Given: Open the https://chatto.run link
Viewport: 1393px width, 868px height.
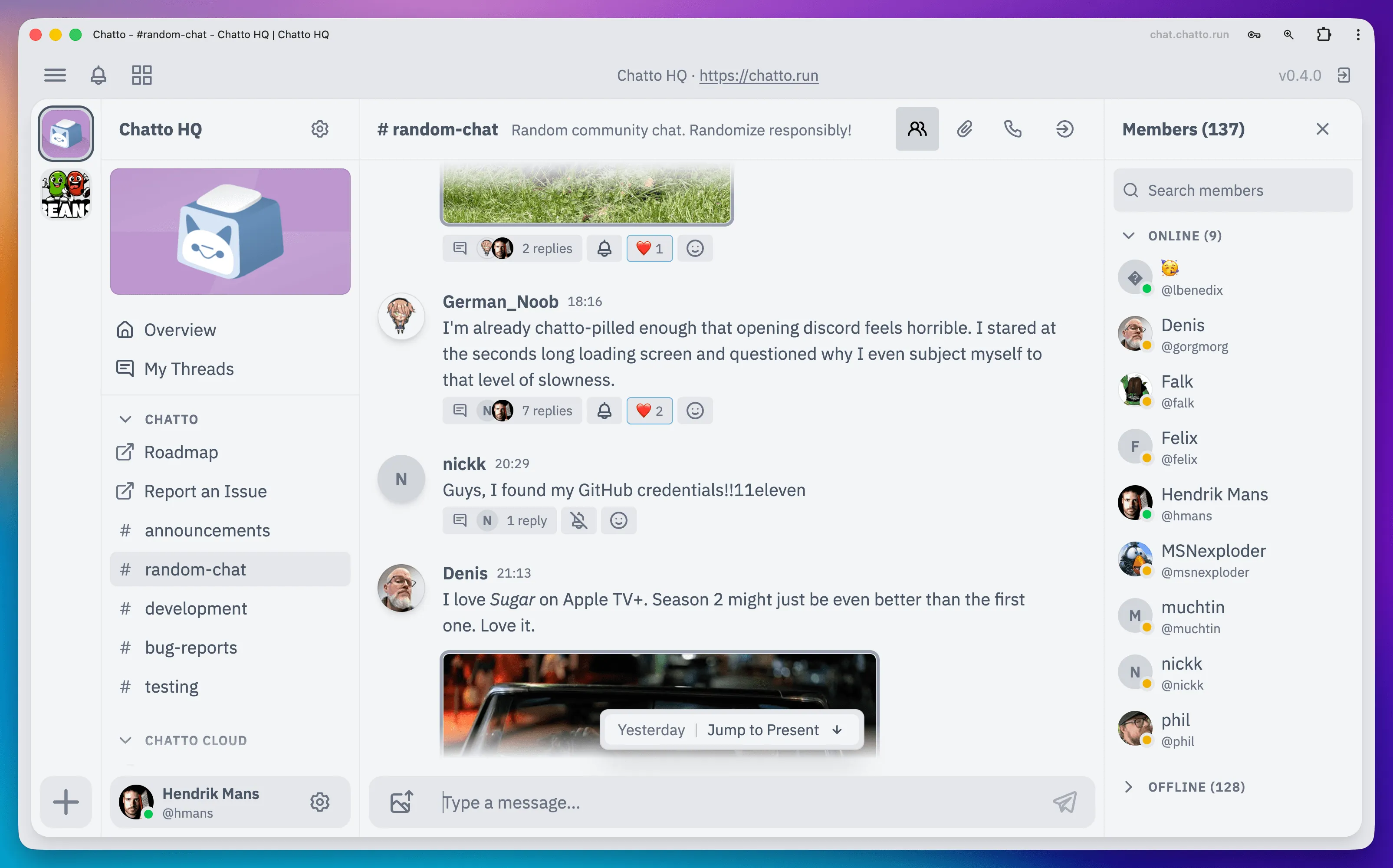Looking at the screenshot, I should pos(759,75).
